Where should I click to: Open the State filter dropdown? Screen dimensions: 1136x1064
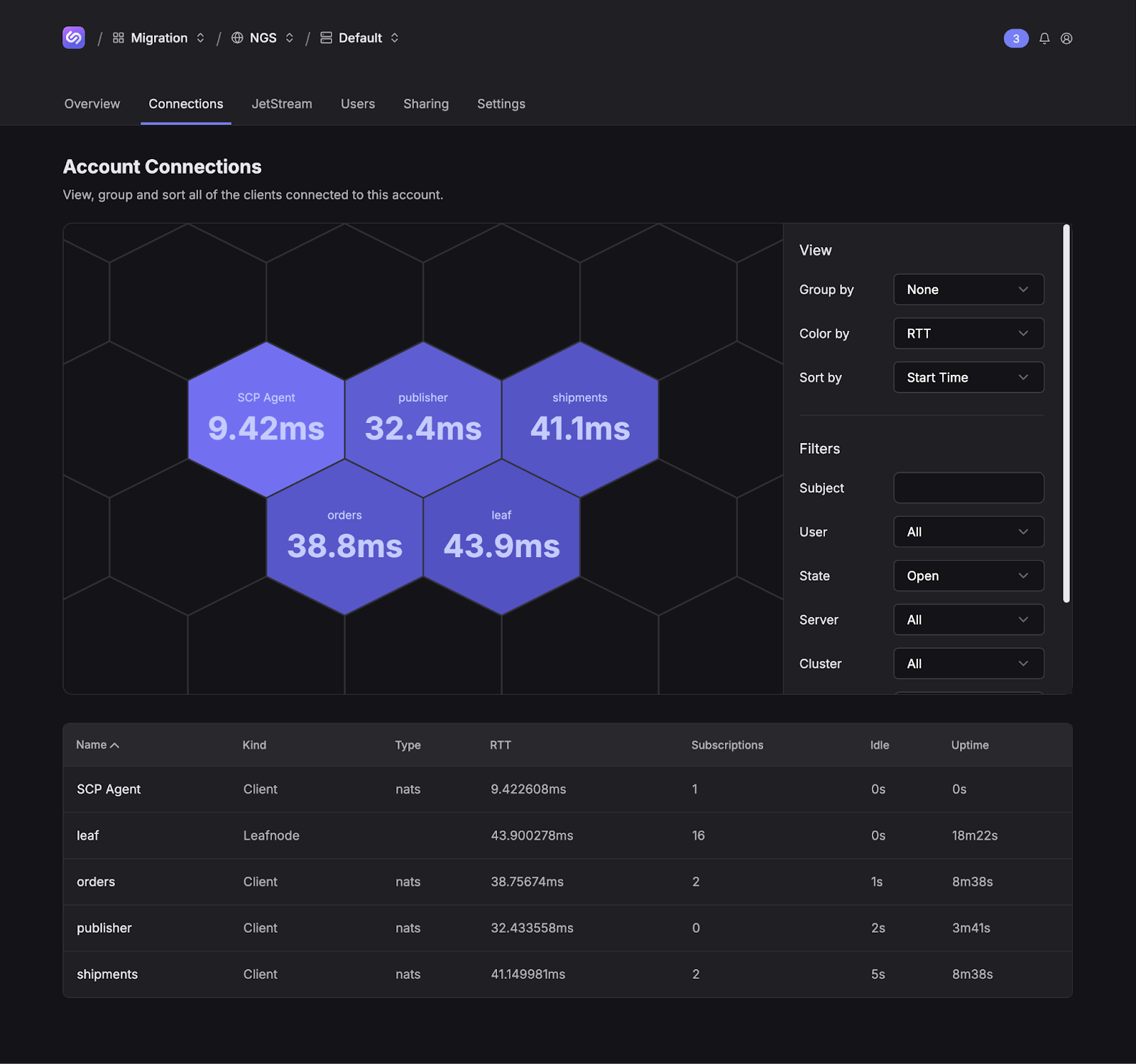click(968, 576)
